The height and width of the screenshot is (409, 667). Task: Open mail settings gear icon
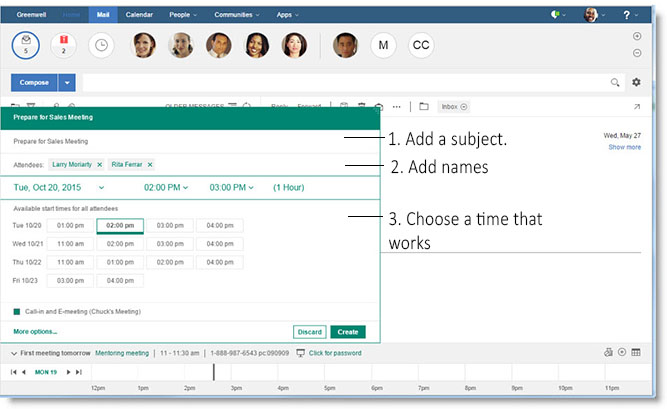pyautogui.click(x=636, y=82)
